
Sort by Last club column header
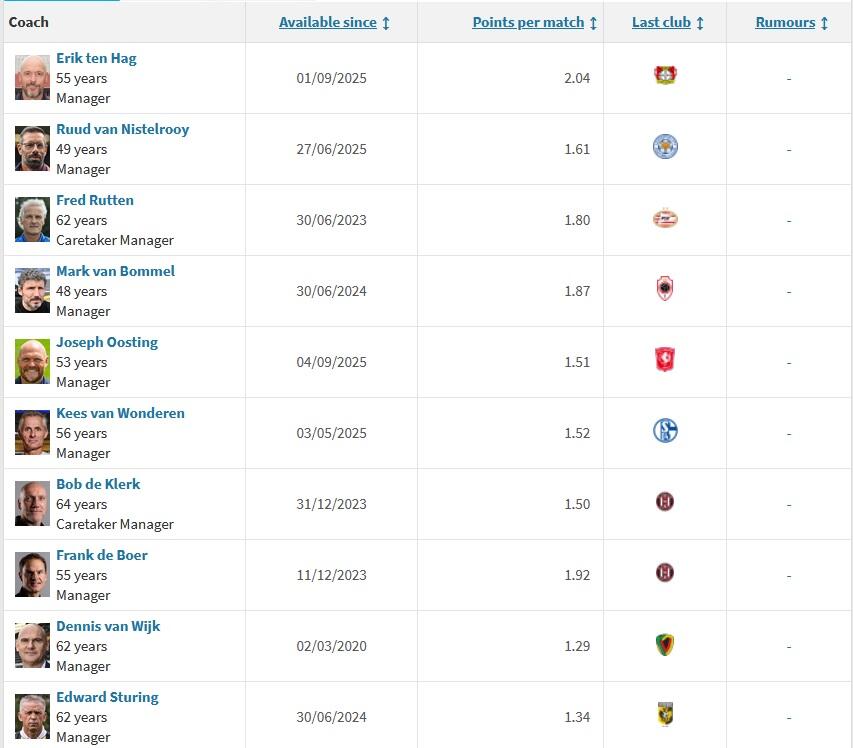coord(661,22)
